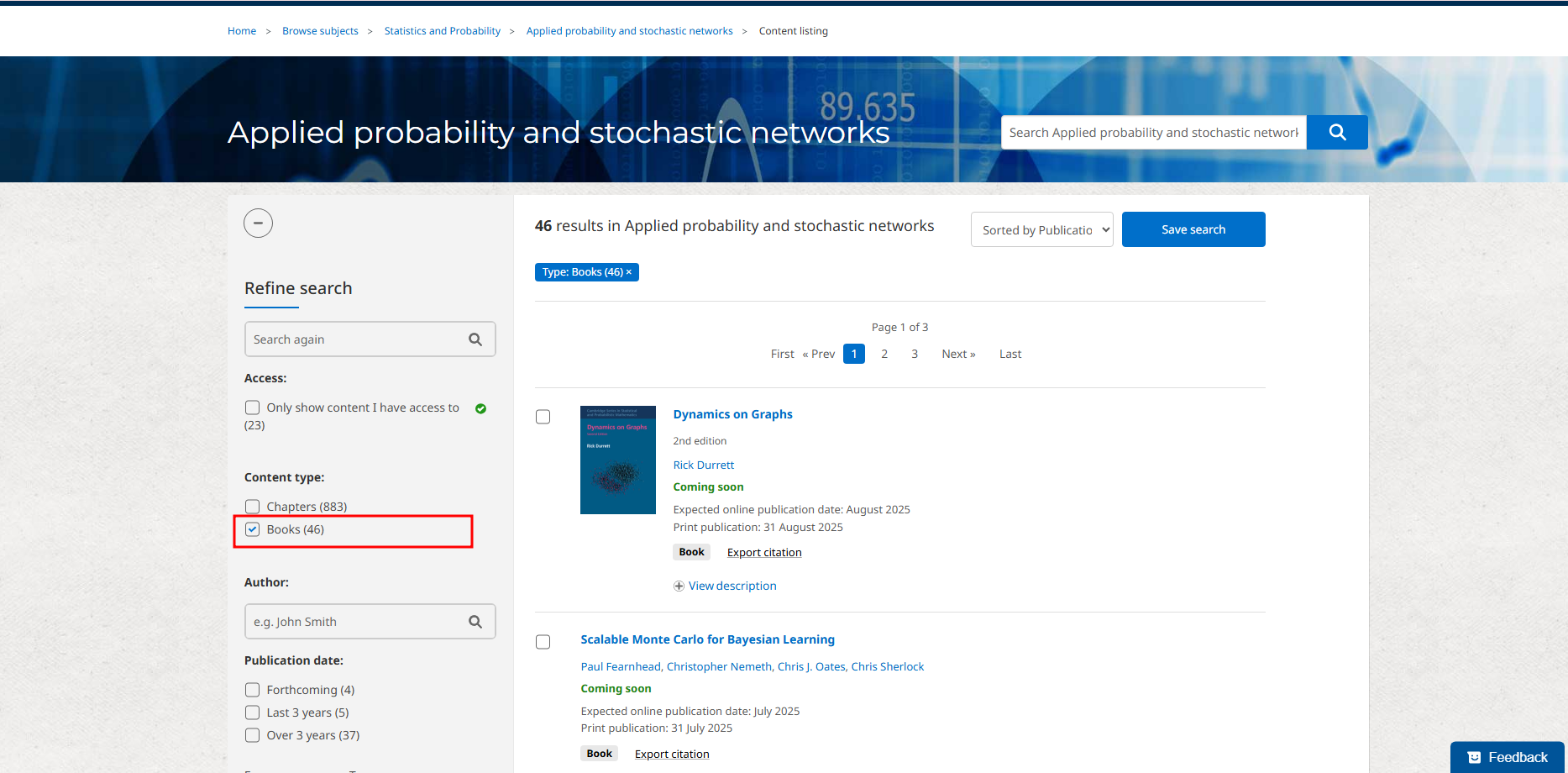This screenshot has width=1568, height=773.
Task: Click the plus icon beside View description
Action: click(679, 586)
